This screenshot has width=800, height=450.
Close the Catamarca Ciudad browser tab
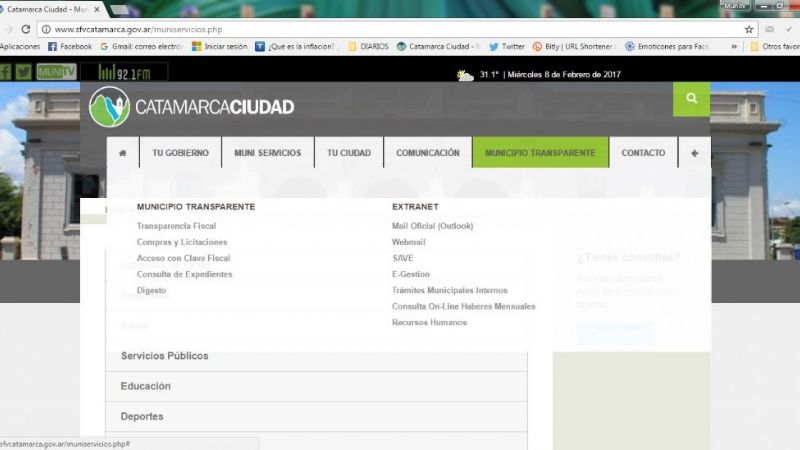coord(96,9)
